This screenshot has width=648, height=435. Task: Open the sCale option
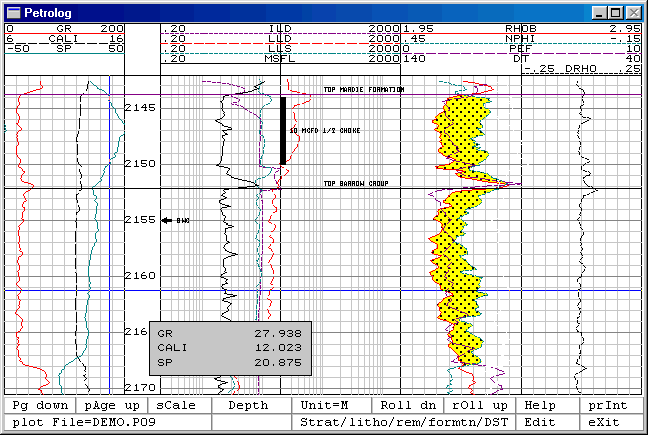[176, 405]
